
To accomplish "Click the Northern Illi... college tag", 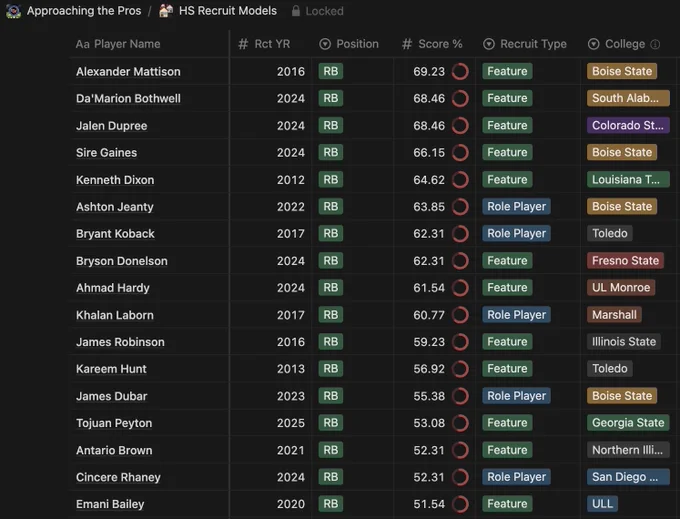I will [628, 450].
